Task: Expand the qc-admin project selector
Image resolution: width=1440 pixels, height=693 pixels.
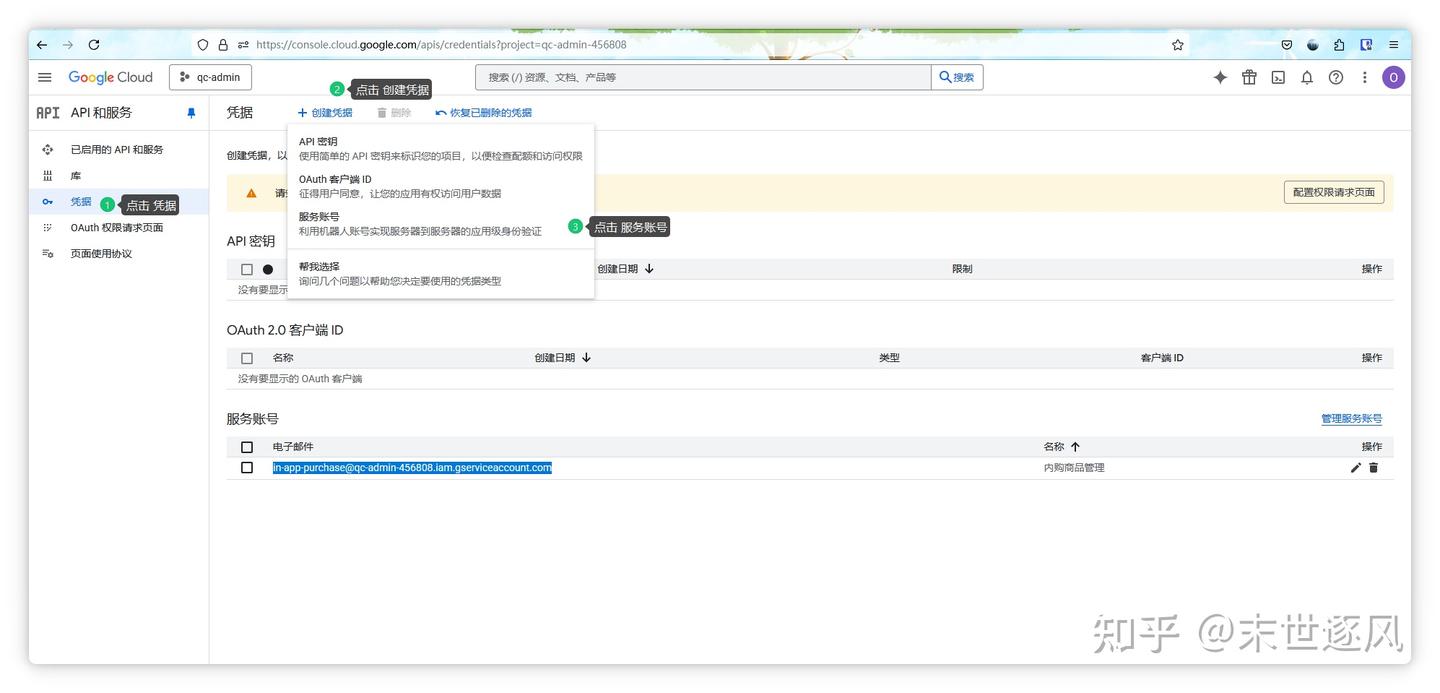Action: pos(210,76)
